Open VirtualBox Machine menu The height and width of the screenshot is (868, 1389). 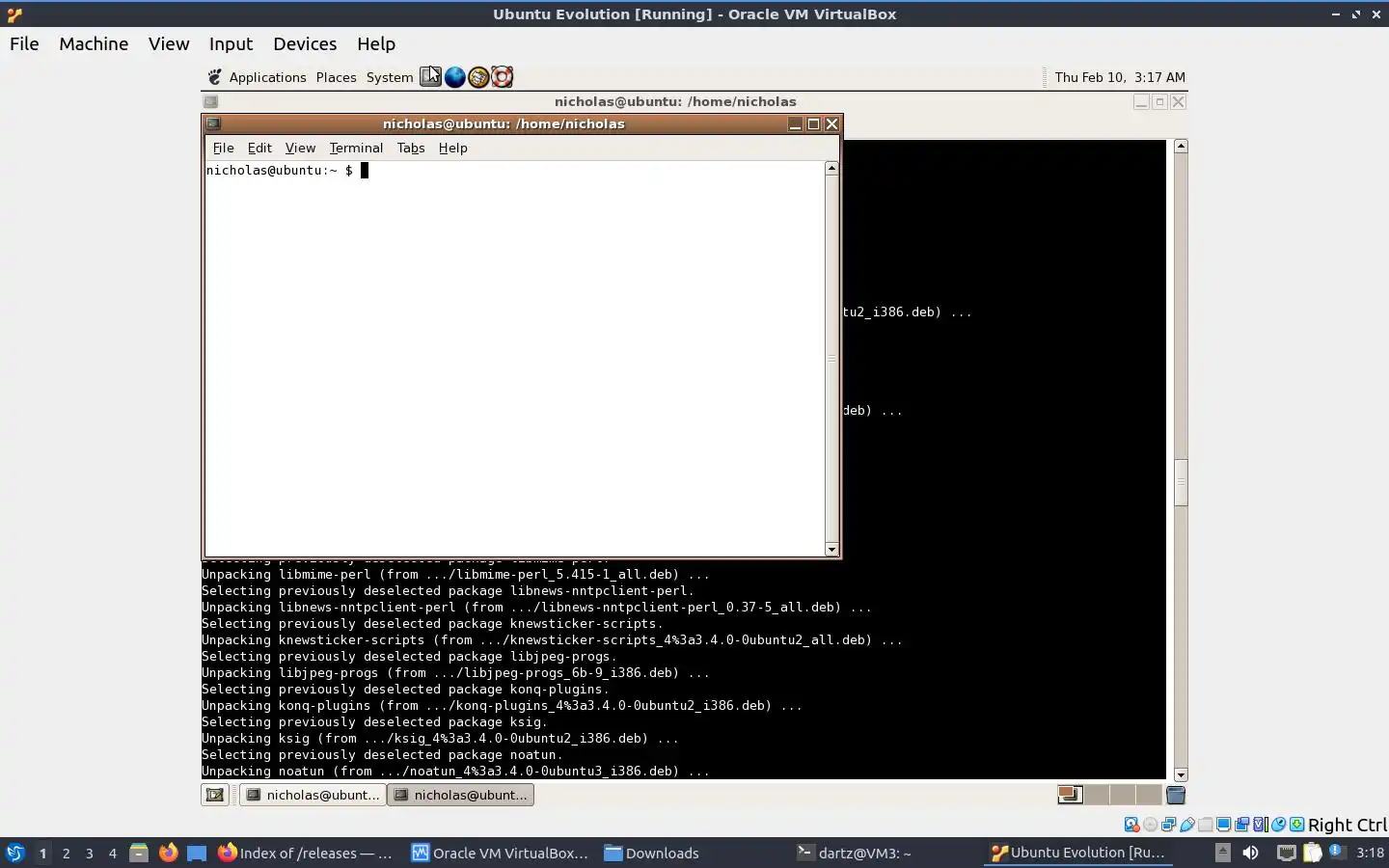94,43
